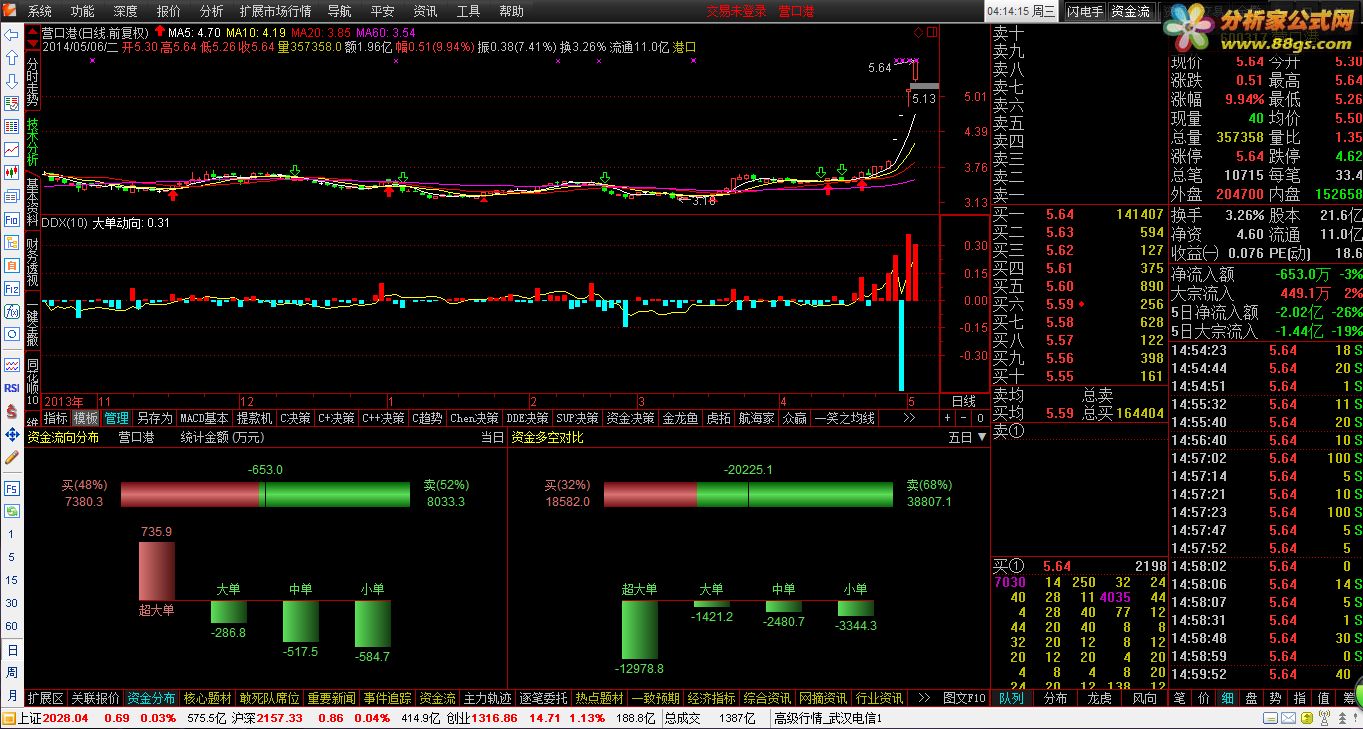Select the 5-minute period option
1363x729 pixels.
(x=11, y=557)
